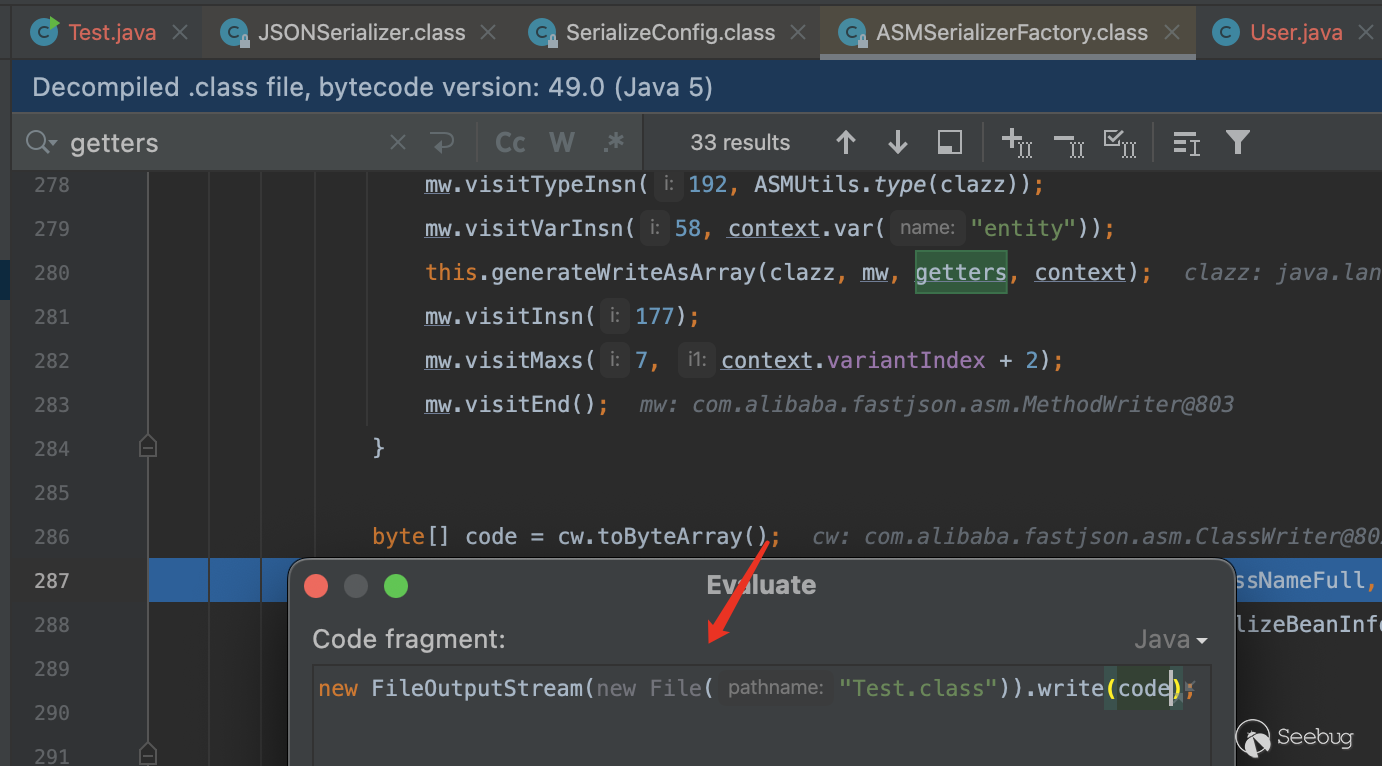
Task: Switch to JSONSerializer.class tab
Action: click(x=360, y=32)
